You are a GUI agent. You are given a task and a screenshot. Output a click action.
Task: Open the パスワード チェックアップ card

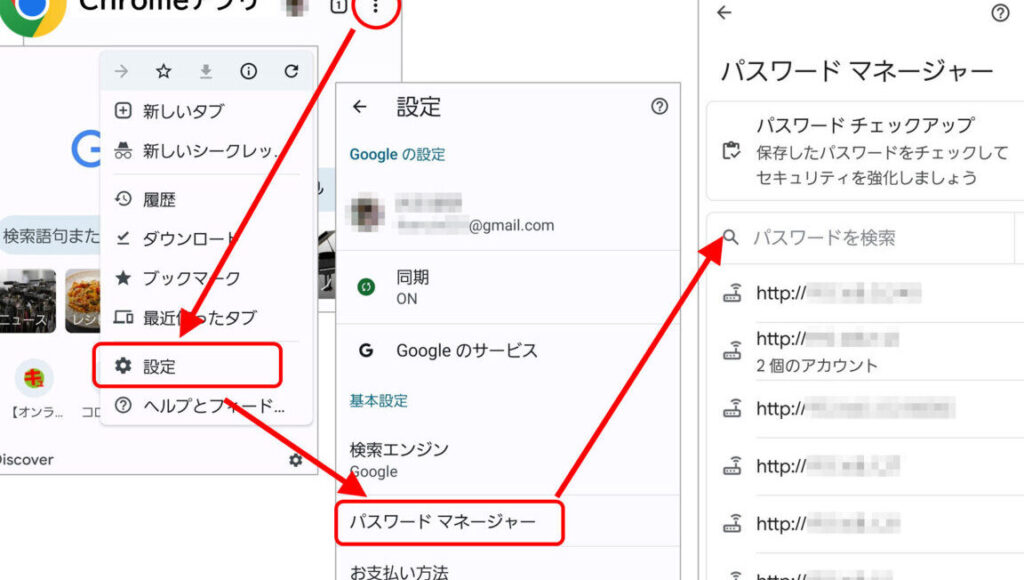(864, 152)
